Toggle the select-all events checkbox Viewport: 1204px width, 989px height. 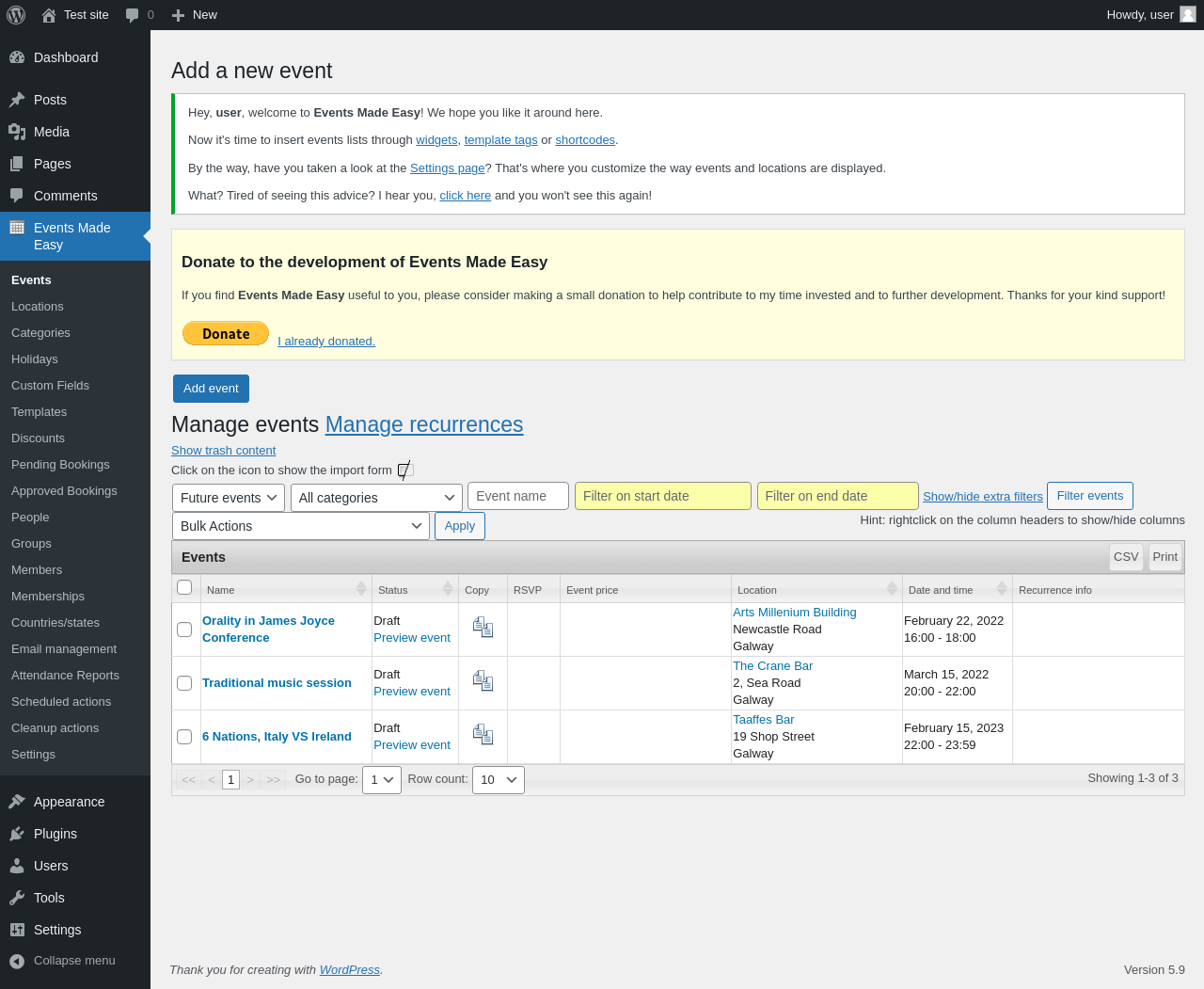point(184,587)
